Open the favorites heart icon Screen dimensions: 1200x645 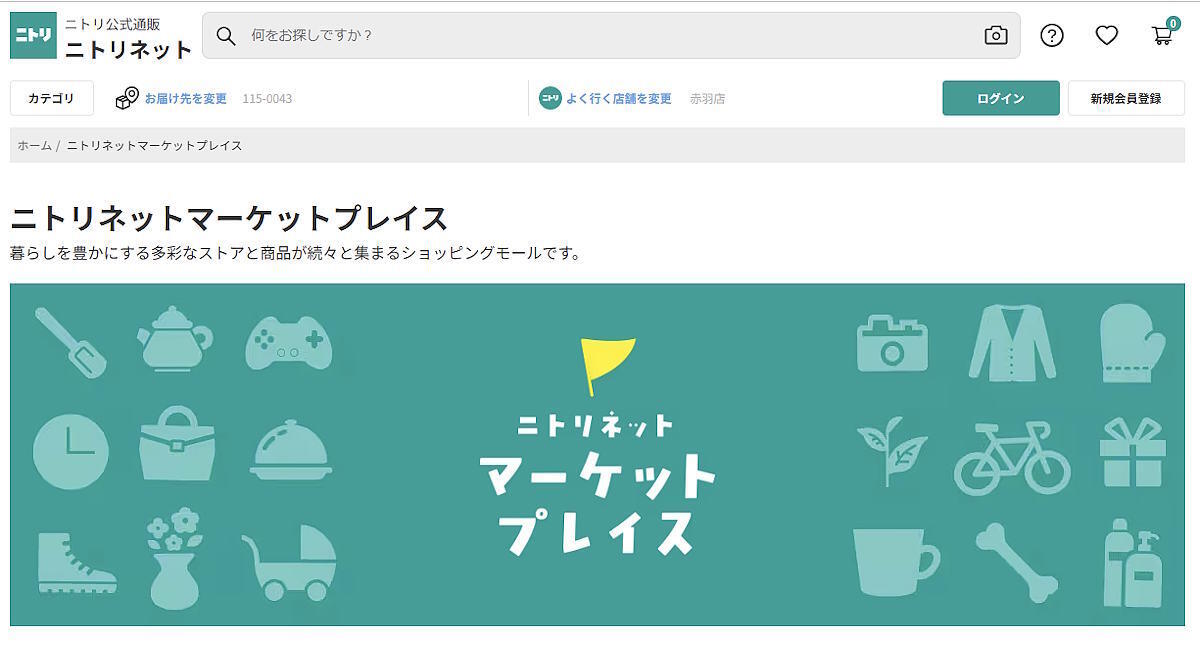click(1106, 35)
